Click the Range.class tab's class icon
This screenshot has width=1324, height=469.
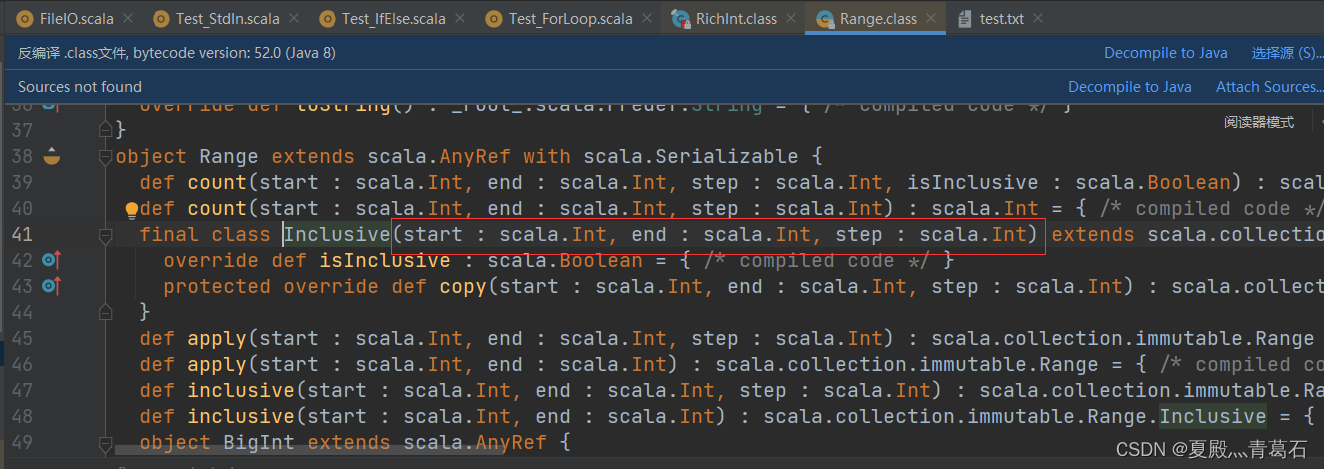pyautogui.click(x=825, y=19)
